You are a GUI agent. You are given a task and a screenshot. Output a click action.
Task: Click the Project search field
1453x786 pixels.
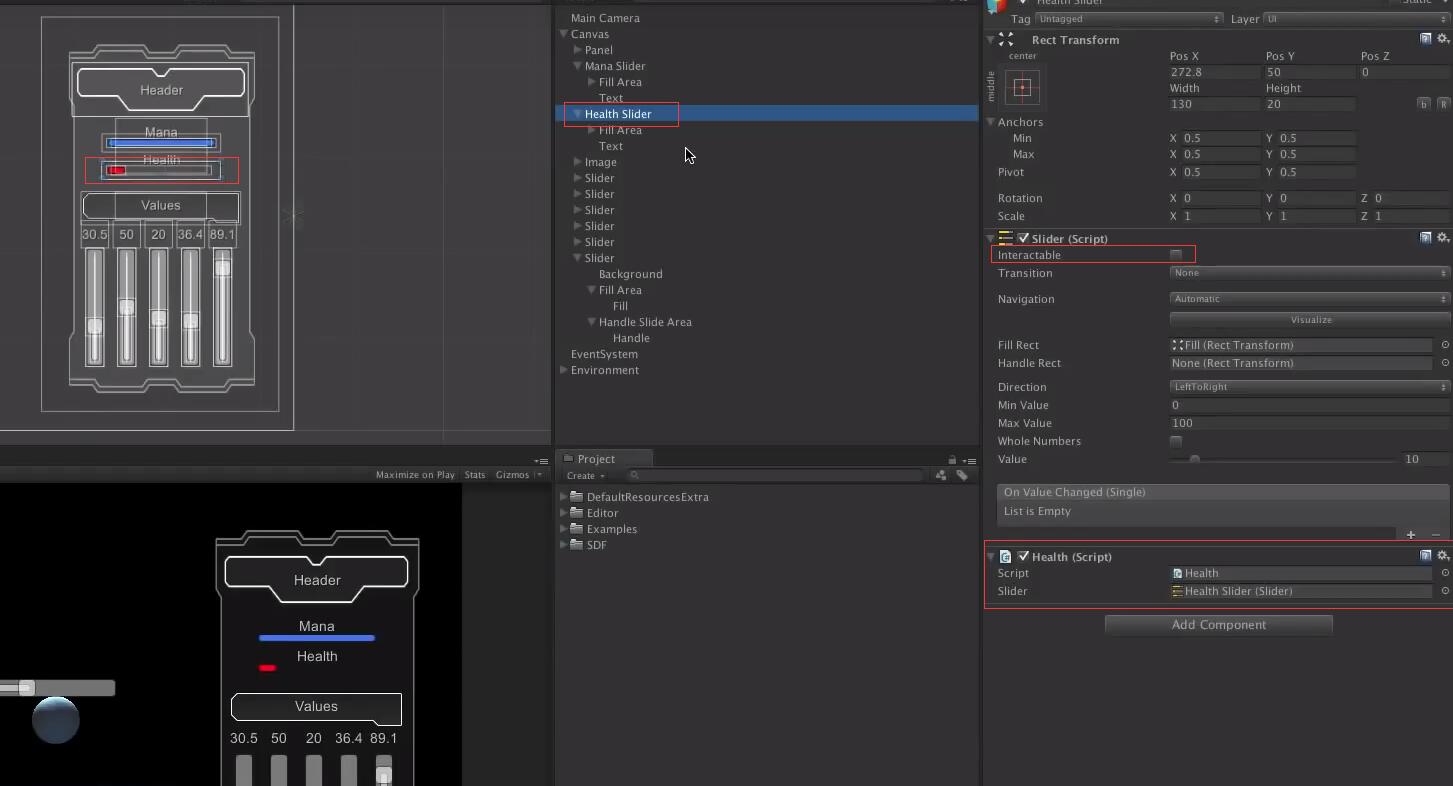click(x=775, y=476)
